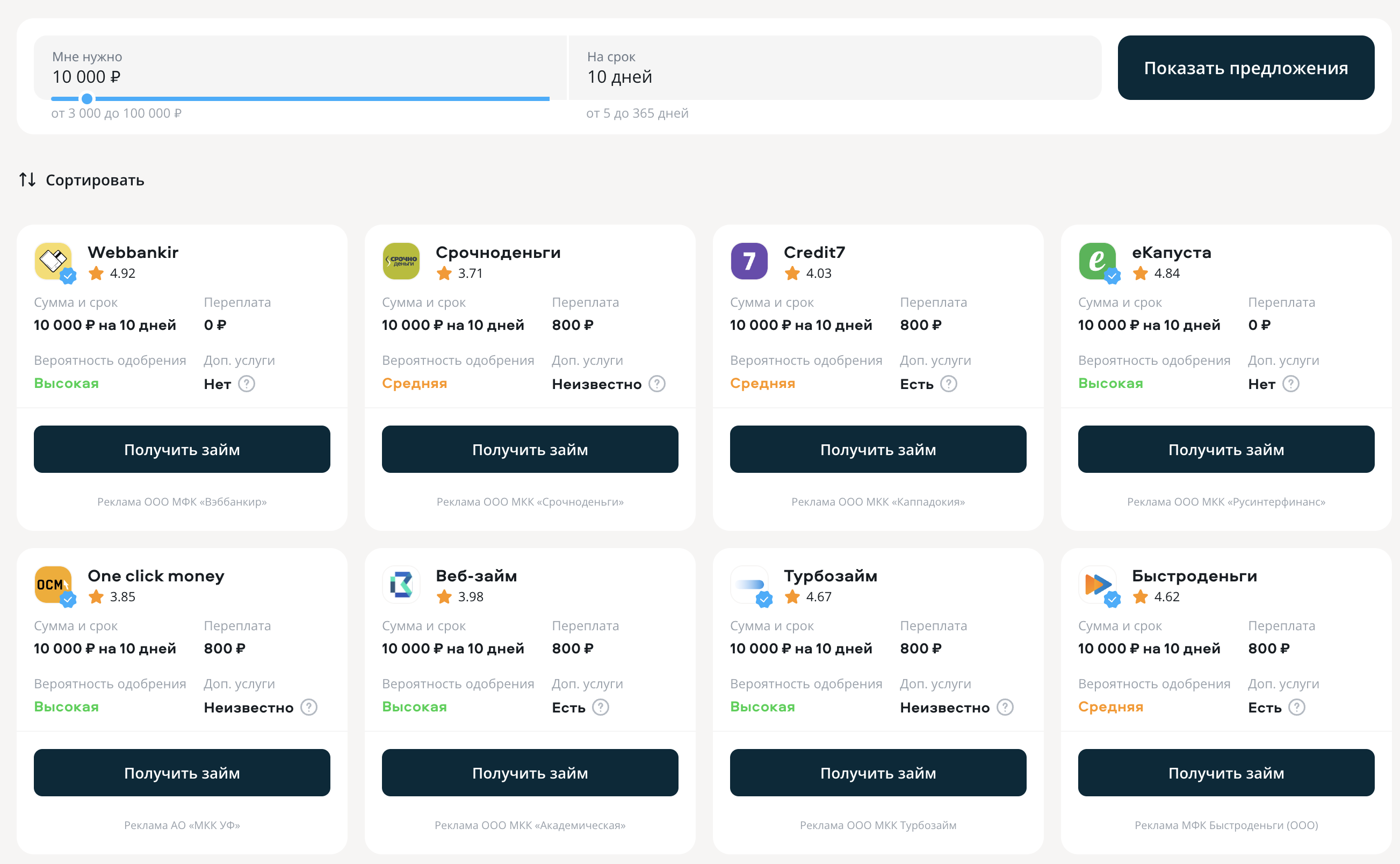The width and height of the screenshot is (1400, 864).
Task: Click the Турбозайм logo icon
Action: click(x=749, y=585)
